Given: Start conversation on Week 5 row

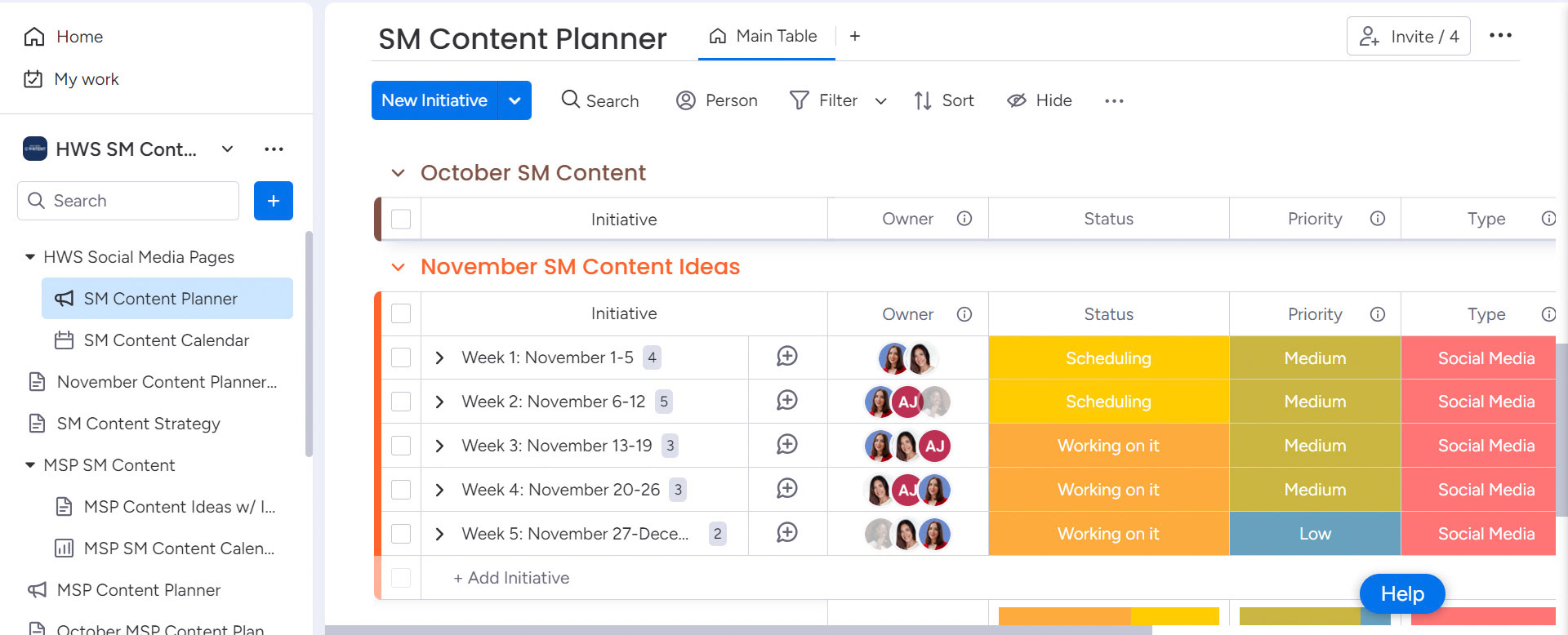Looking at the screenshot, I should (787, 532).
